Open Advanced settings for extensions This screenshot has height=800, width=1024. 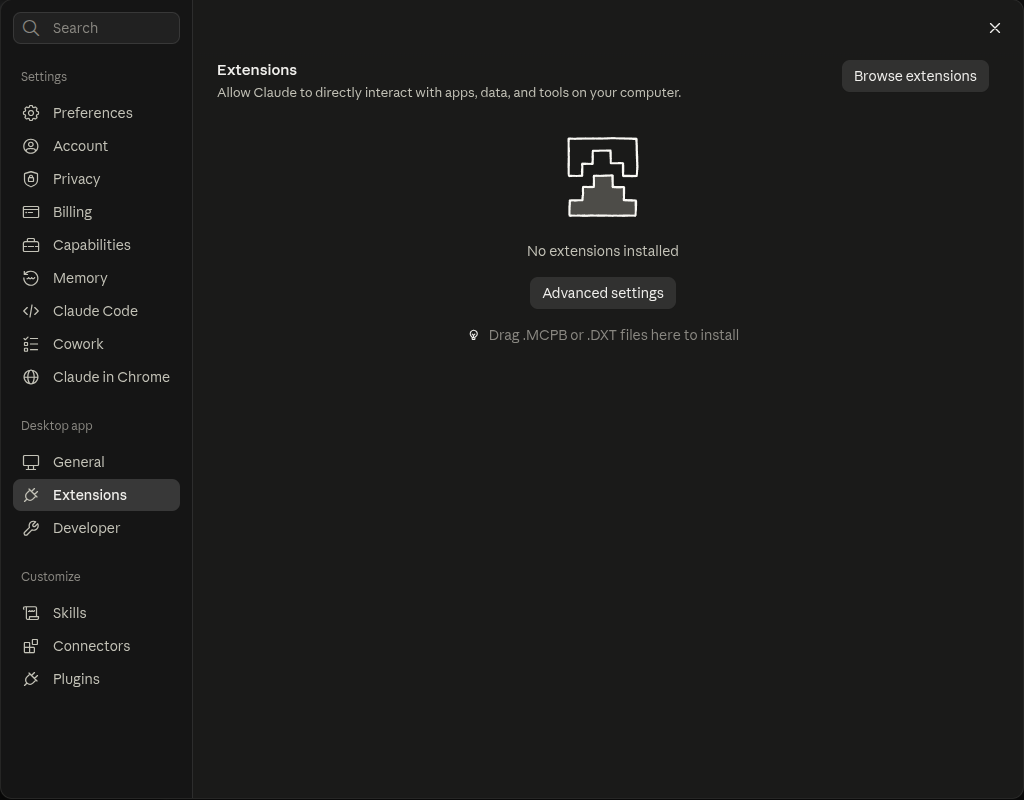click(x=603, y=293)
